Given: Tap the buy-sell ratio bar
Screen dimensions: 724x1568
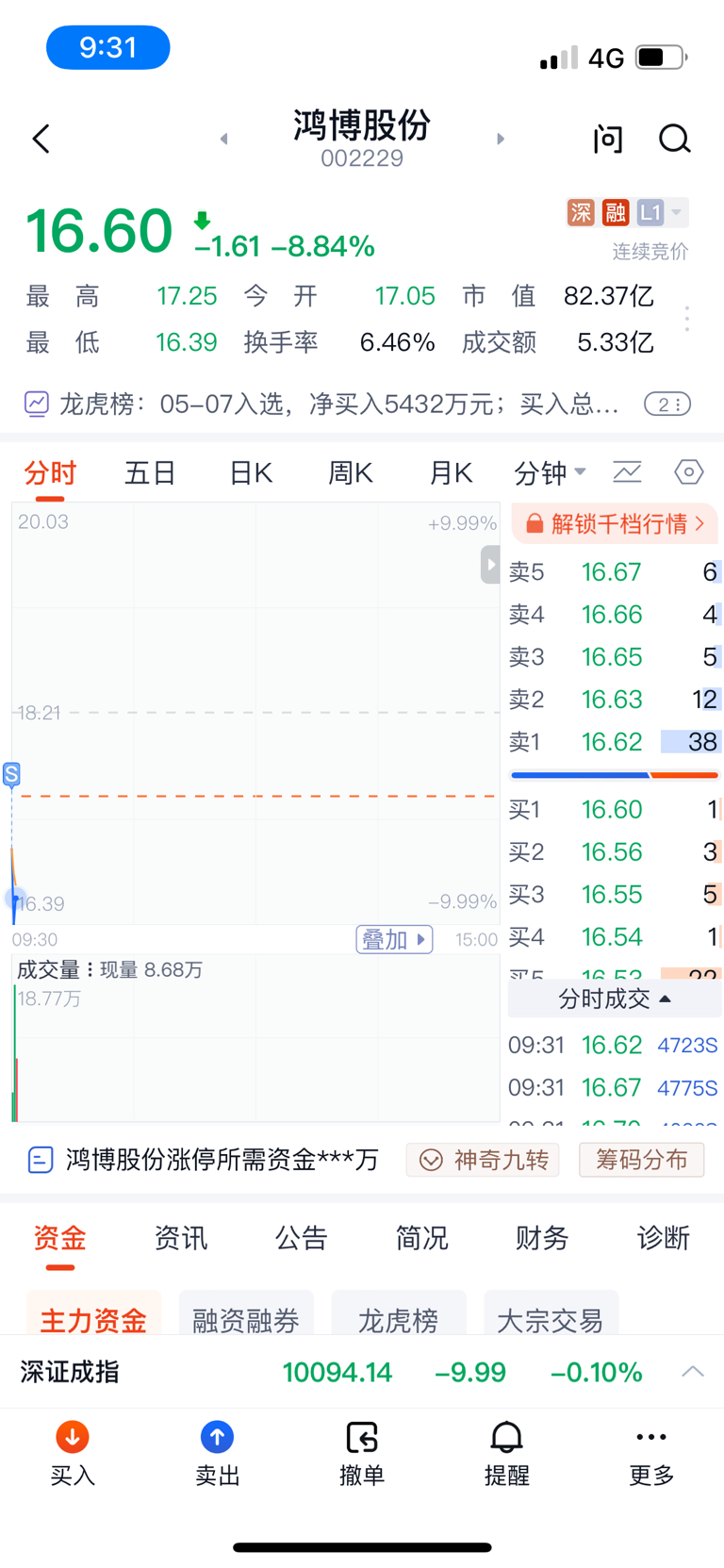Looking at the screenshot, I should 615,775.
